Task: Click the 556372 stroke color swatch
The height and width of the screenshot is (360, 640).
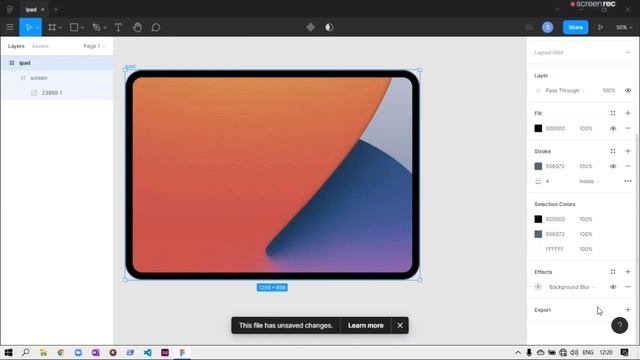Action: 538,166
